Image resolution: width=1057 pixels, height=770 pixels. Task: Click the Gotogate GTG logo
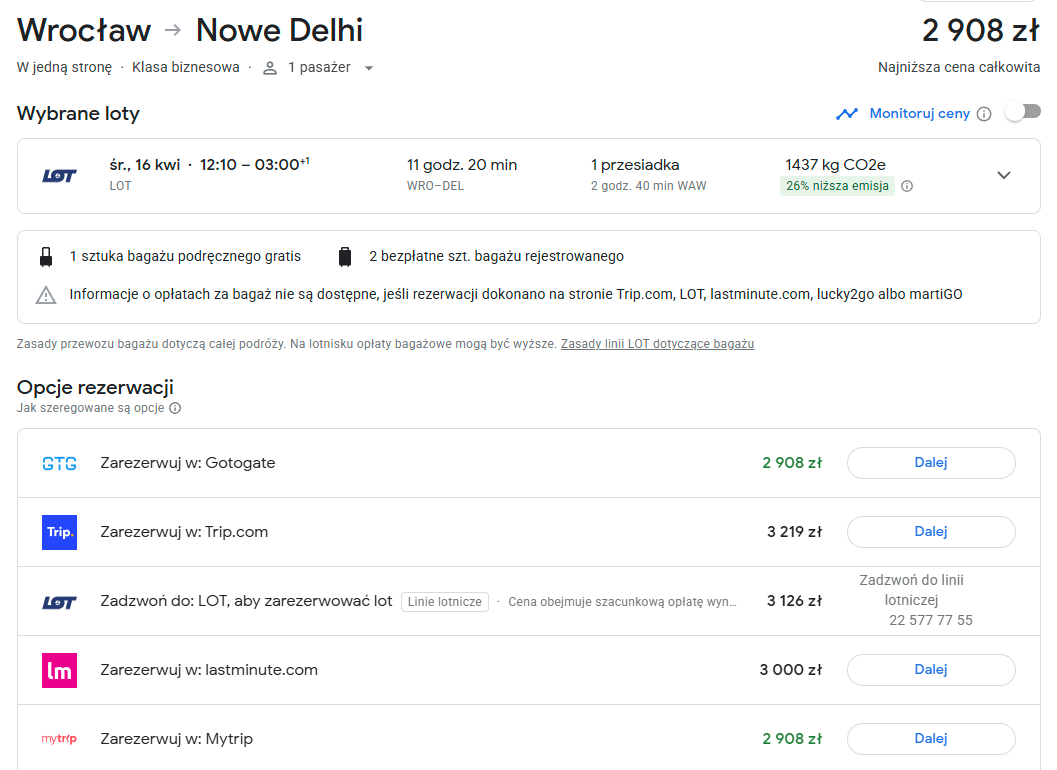[x=59, y=463]
